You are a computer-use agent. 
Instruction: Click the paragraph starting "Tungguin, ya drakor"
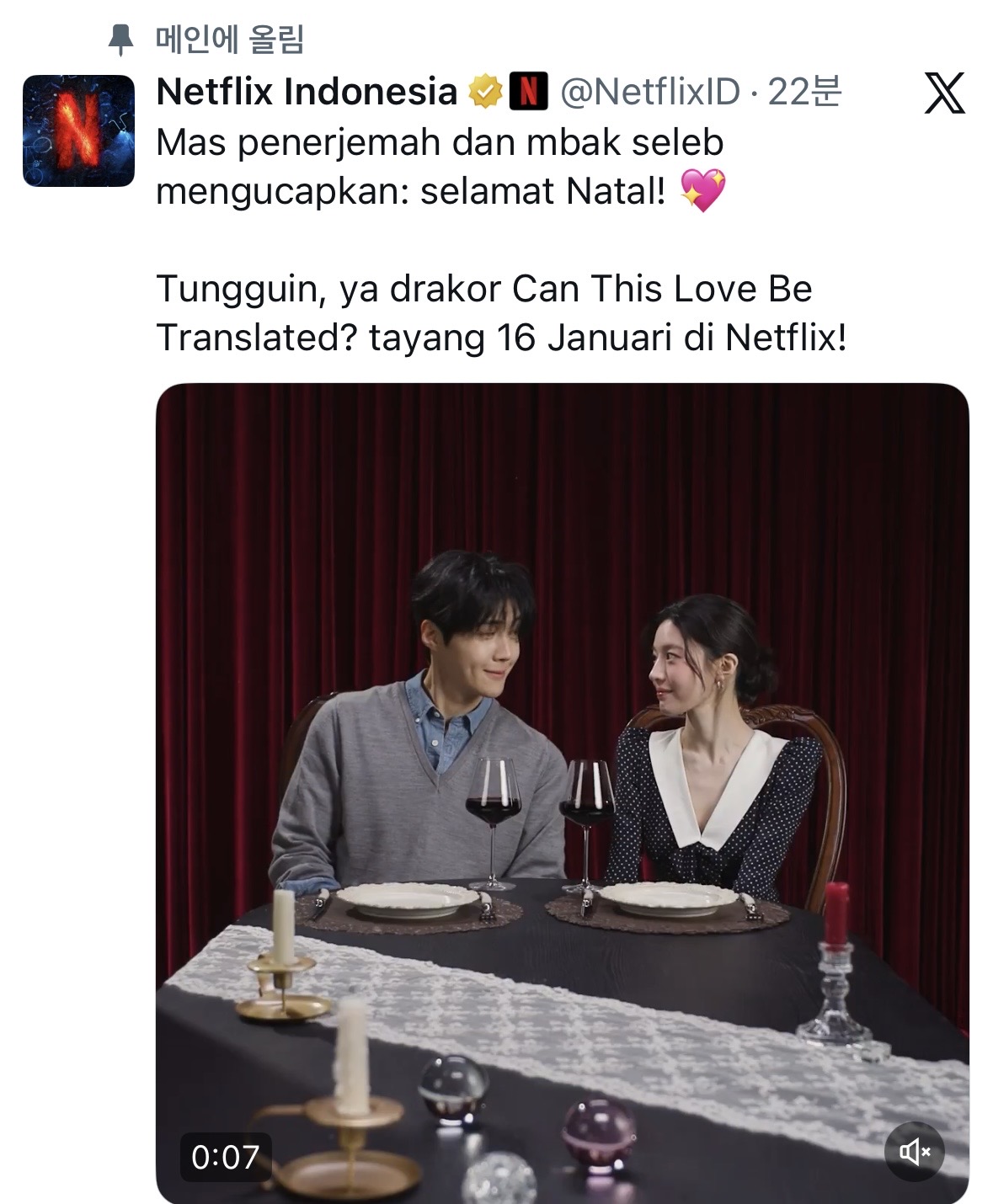click(501, 313)
